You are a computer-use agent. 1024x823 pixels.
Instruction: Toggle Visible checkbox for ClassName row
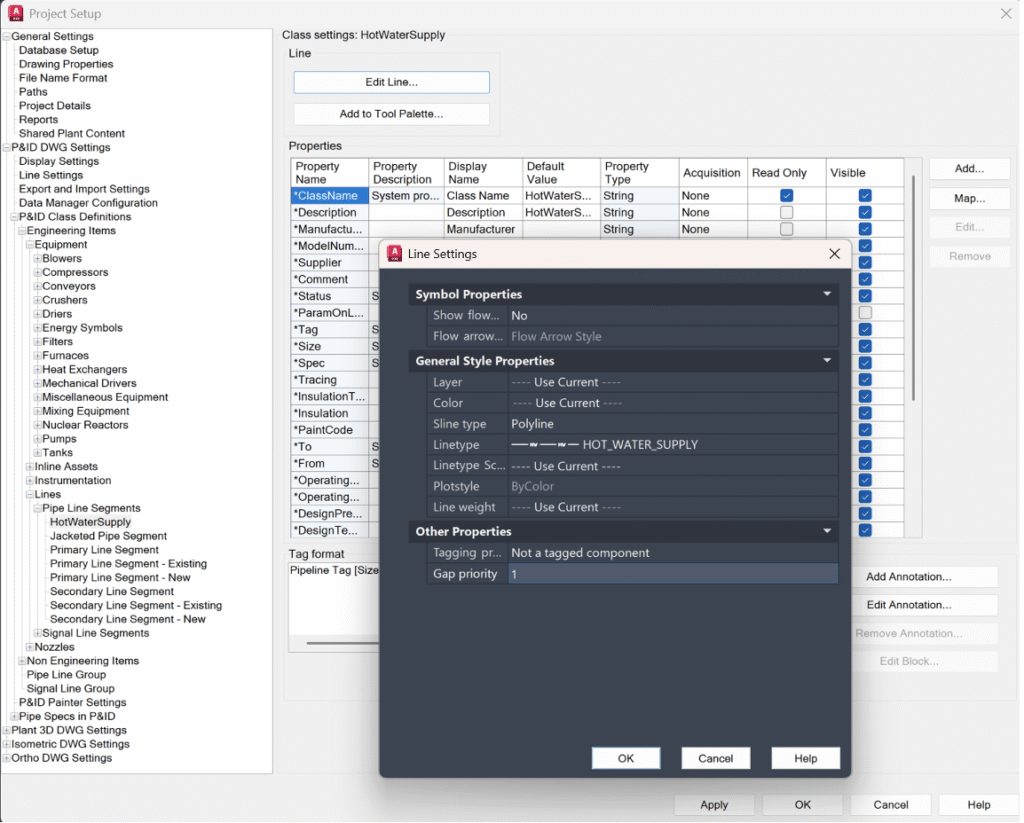pyautogui.click(x=865, y=195)
